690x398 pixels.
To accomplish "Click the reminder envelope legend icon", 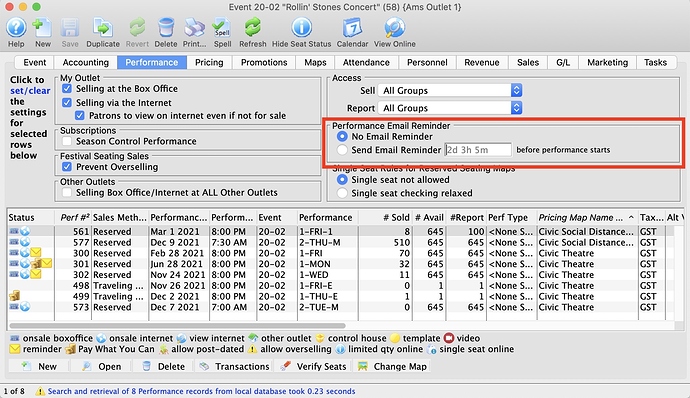I will point(15,349).
